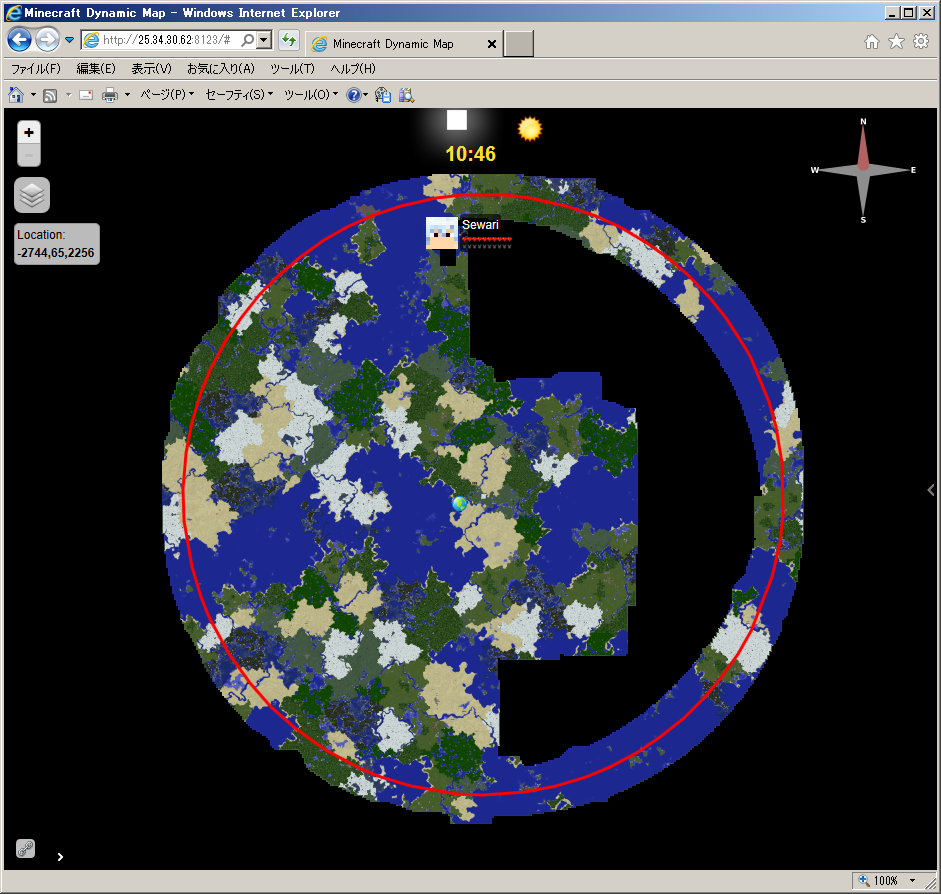This screenshot has width=941, height=894.
Task: Click the Location coordinates box
Action: click(57, 244)
